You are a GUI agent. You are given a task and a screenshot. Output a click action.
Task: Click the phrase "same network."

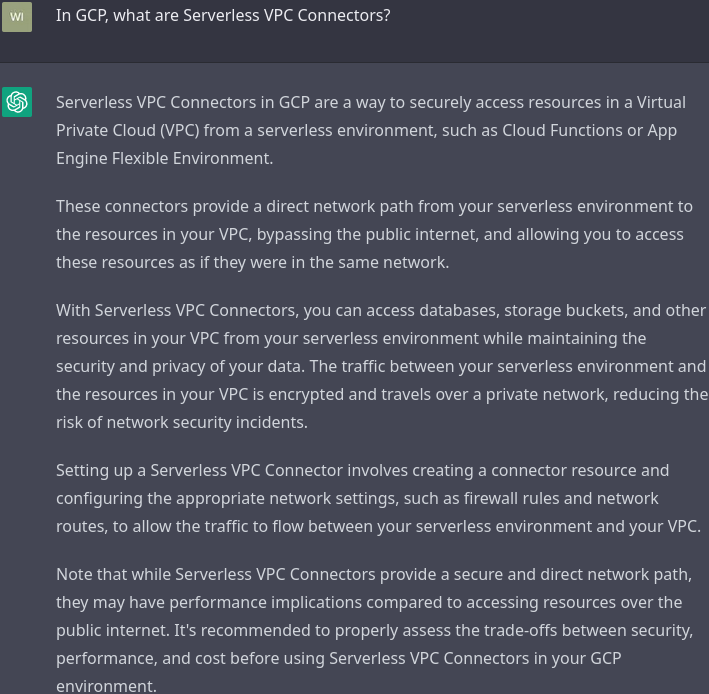point(401,262)
